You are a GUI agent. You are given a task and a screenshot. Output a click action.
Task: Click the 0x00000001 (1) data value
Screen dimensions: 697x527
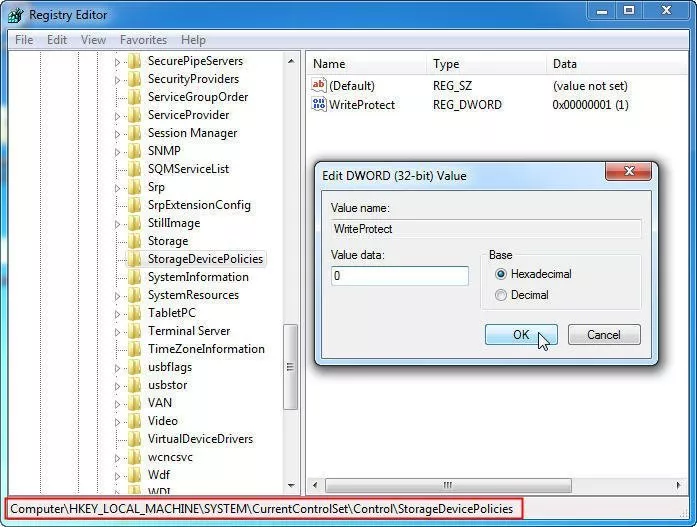click(x=590, y=105)
